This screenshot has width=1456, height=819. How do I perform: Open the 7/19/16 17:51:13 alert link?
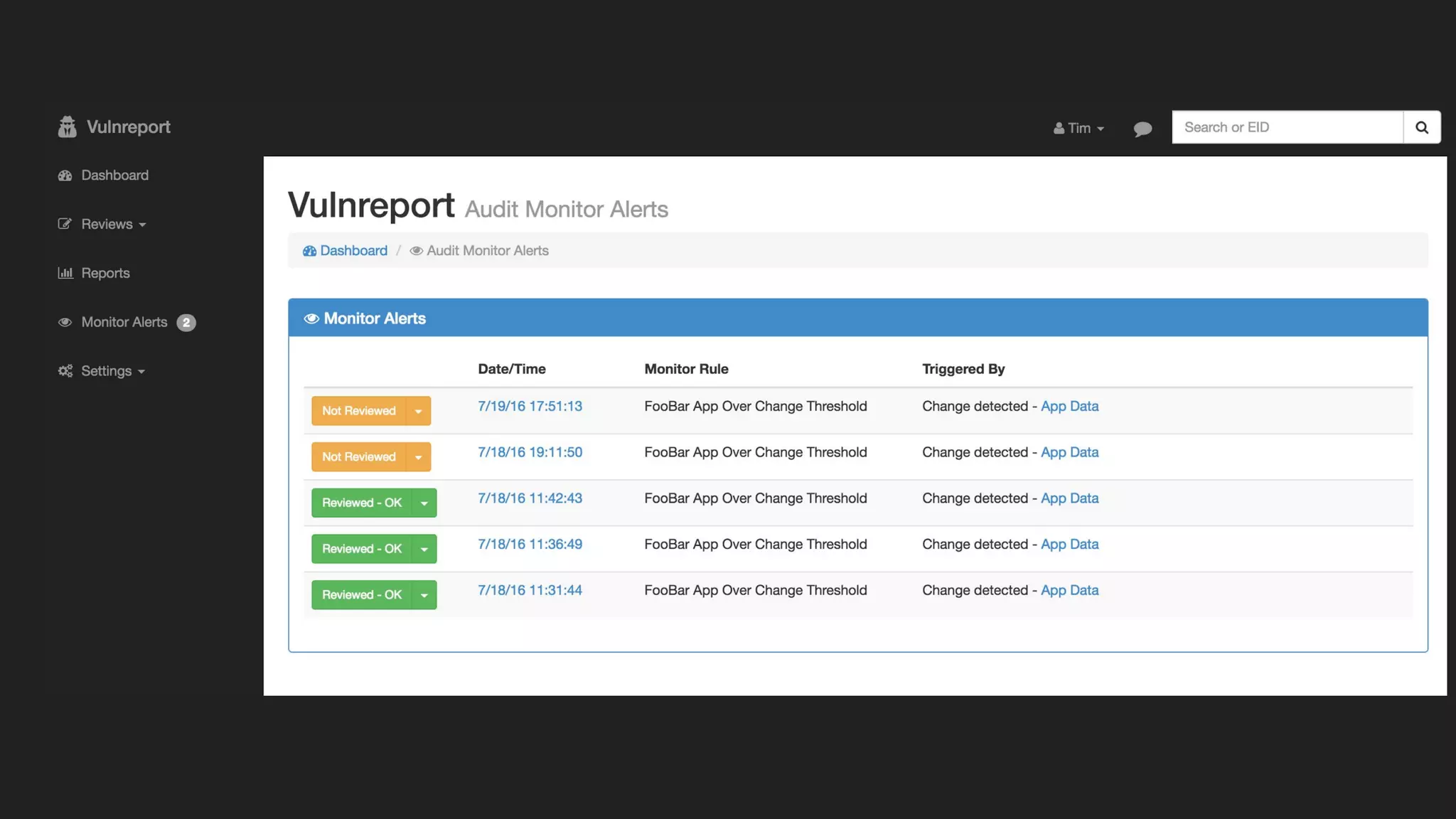point(530,406)
